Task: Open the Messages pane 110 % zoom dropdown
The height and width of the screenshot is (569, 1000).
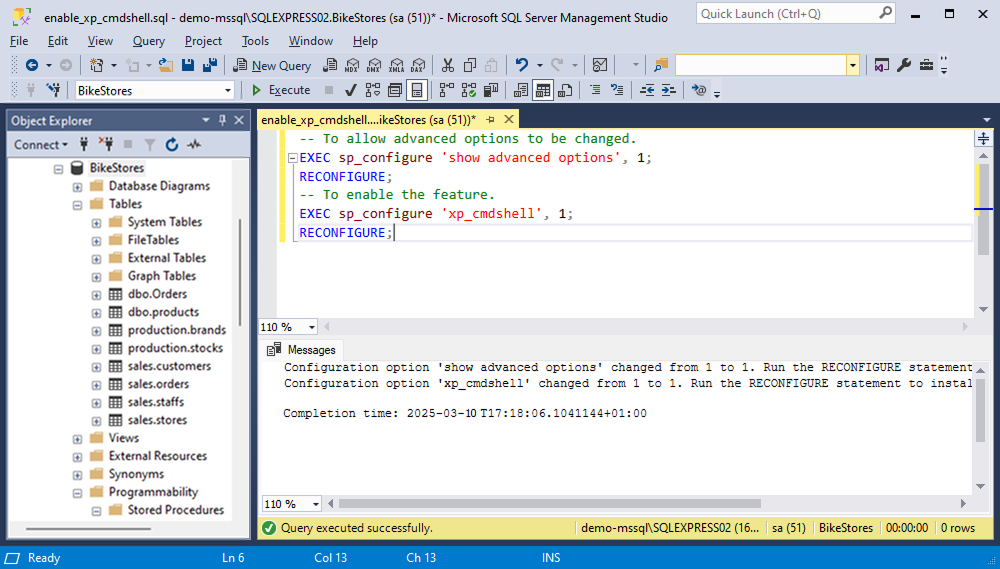Action: 315,504
